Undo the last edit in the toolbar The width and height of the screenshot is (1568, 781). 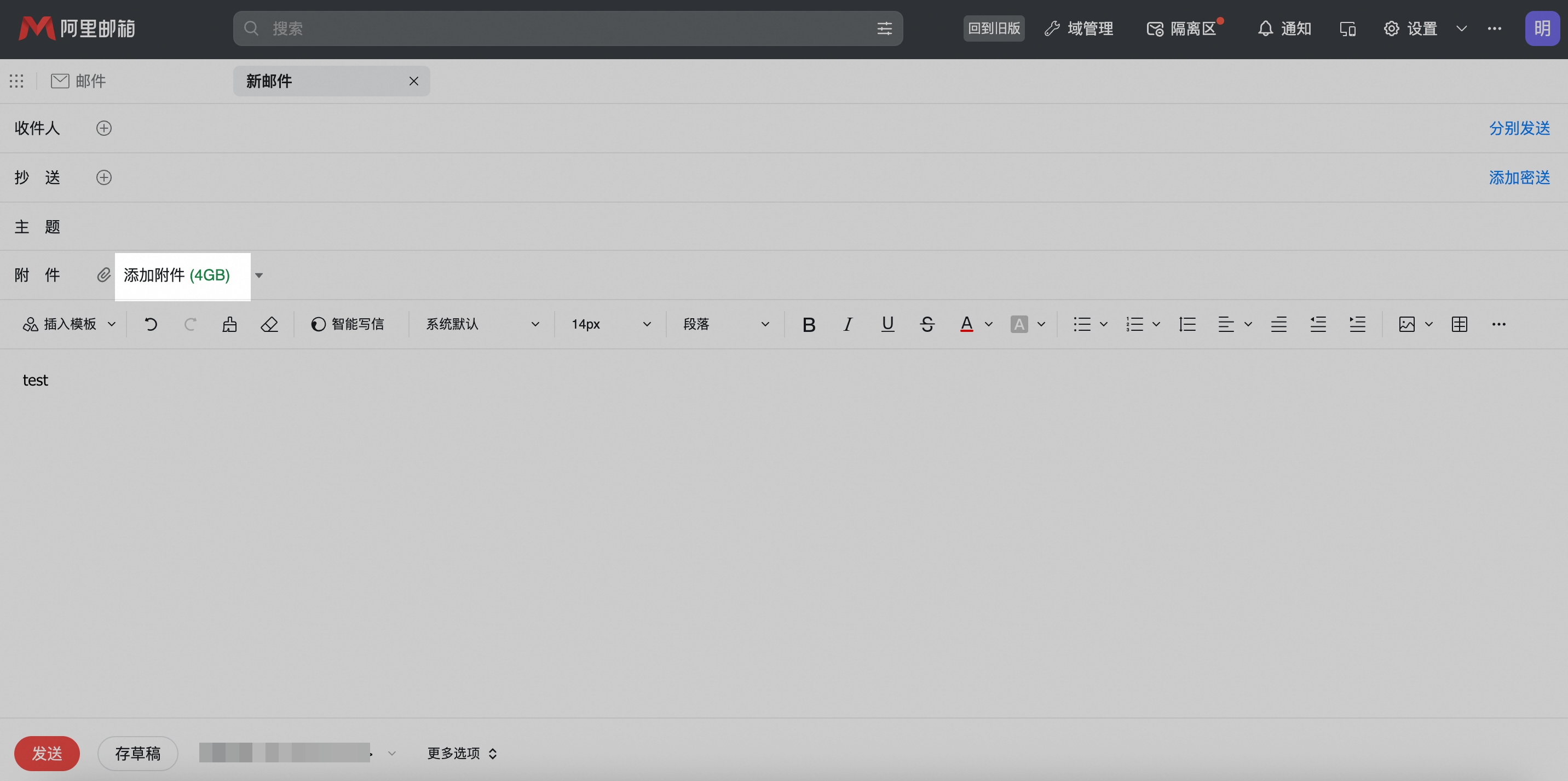(x=151, y=324)
